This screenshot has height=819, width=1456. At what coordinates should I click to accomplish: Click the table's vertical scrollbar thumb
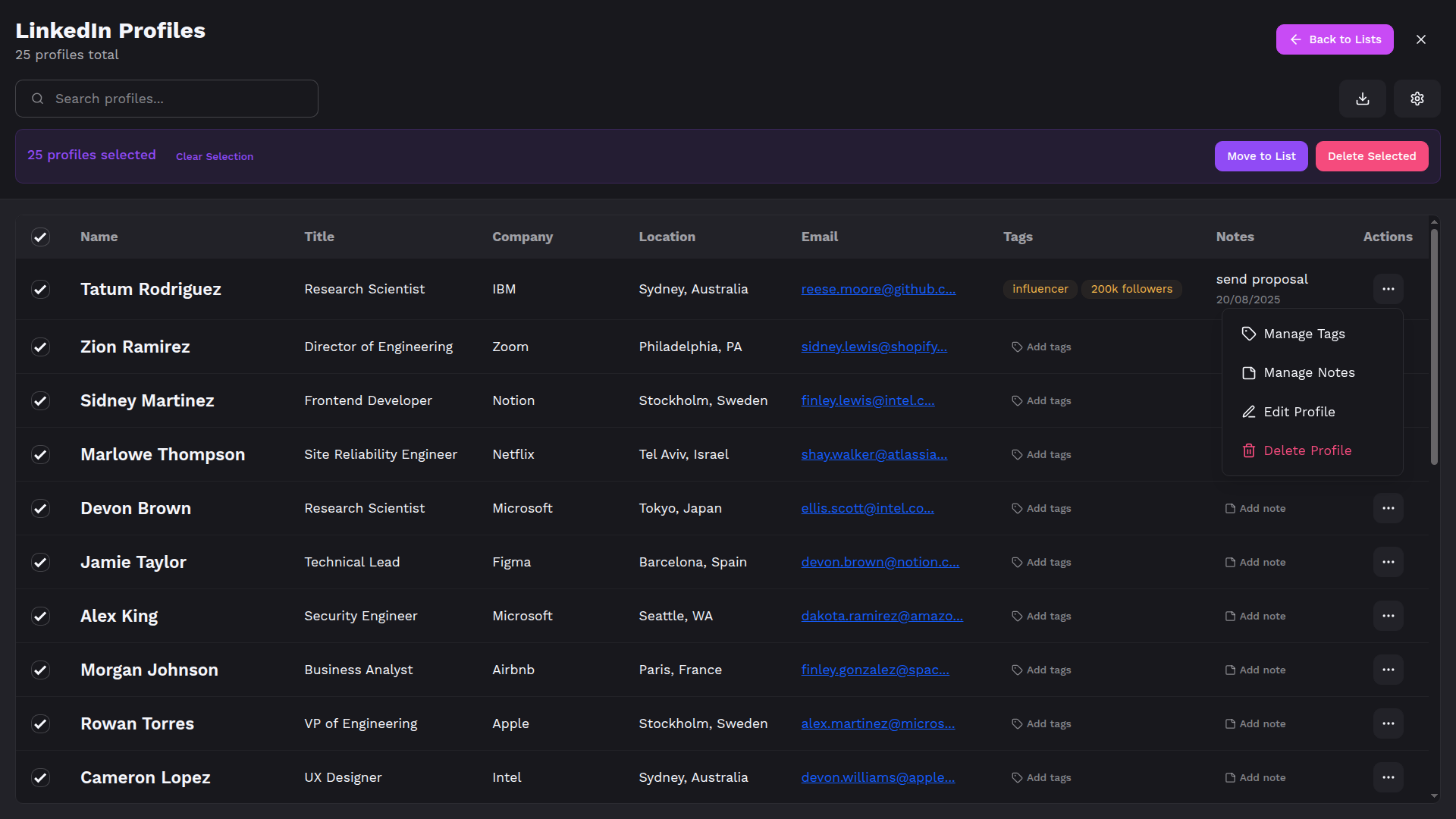click(1433, 349)
